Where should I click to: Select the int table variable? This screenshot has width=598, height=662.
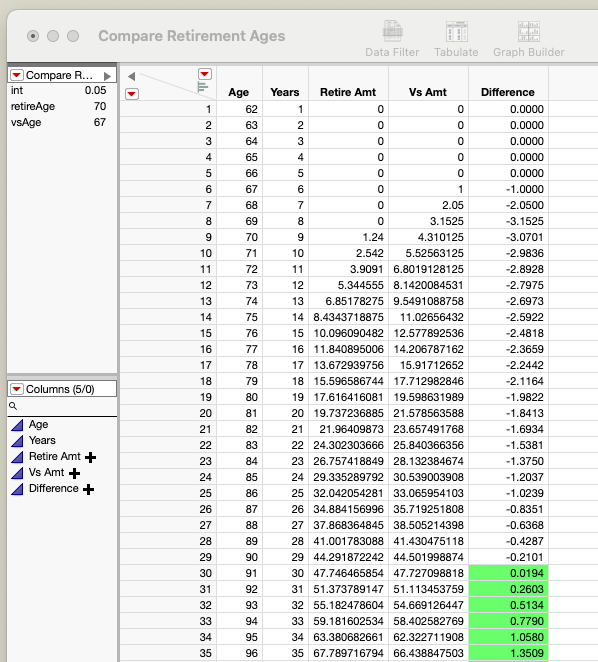[x=17, y=90]
